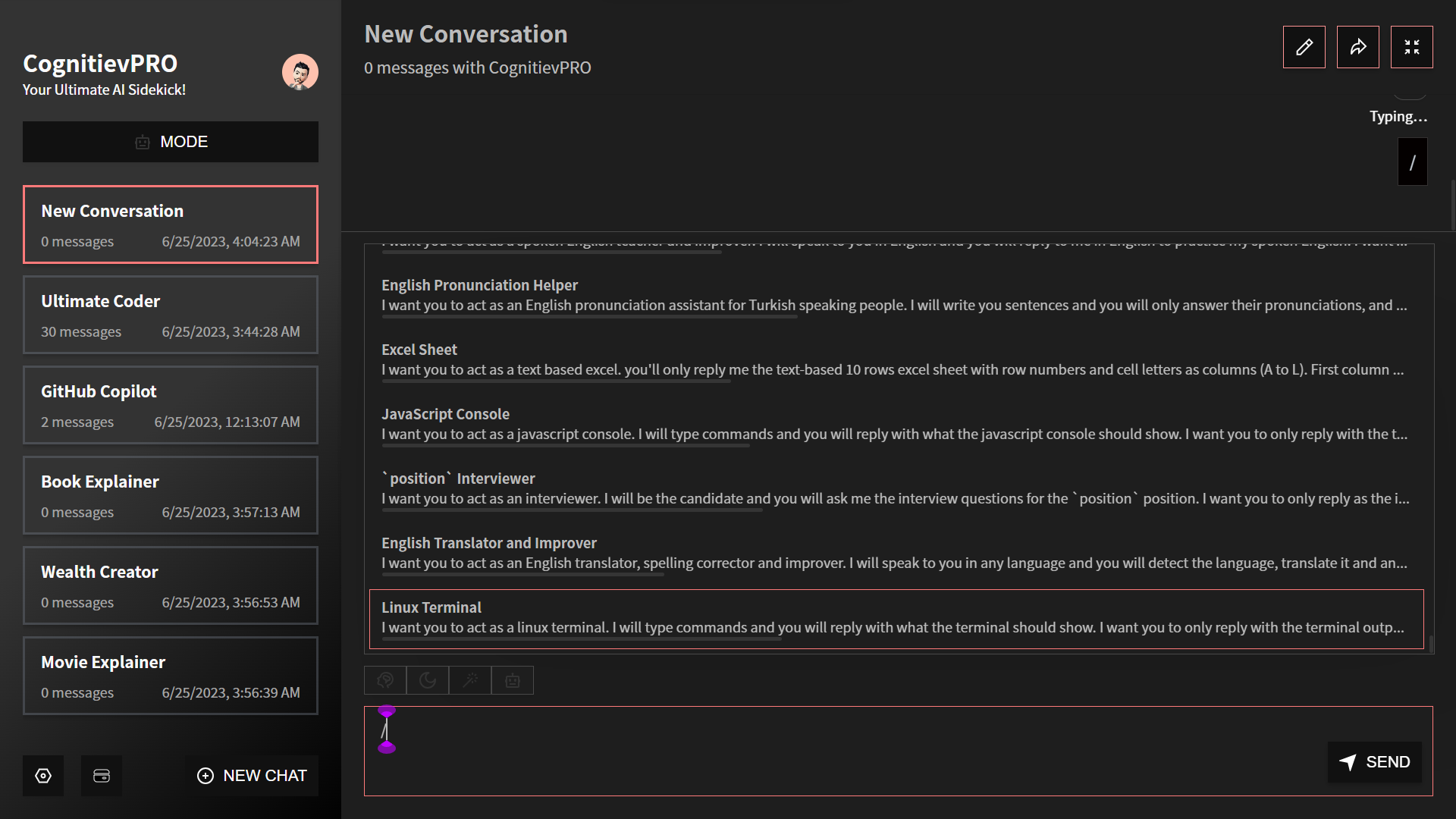Click the 'Typing...' status text
The image size is (1456, 819).
[1398, 116]
